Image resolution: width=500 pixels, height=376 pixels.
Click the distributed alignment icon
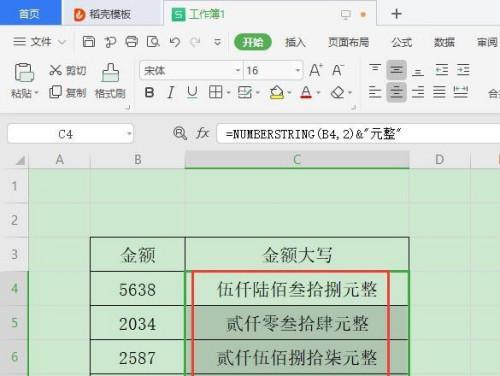click(x=461, y=92)
